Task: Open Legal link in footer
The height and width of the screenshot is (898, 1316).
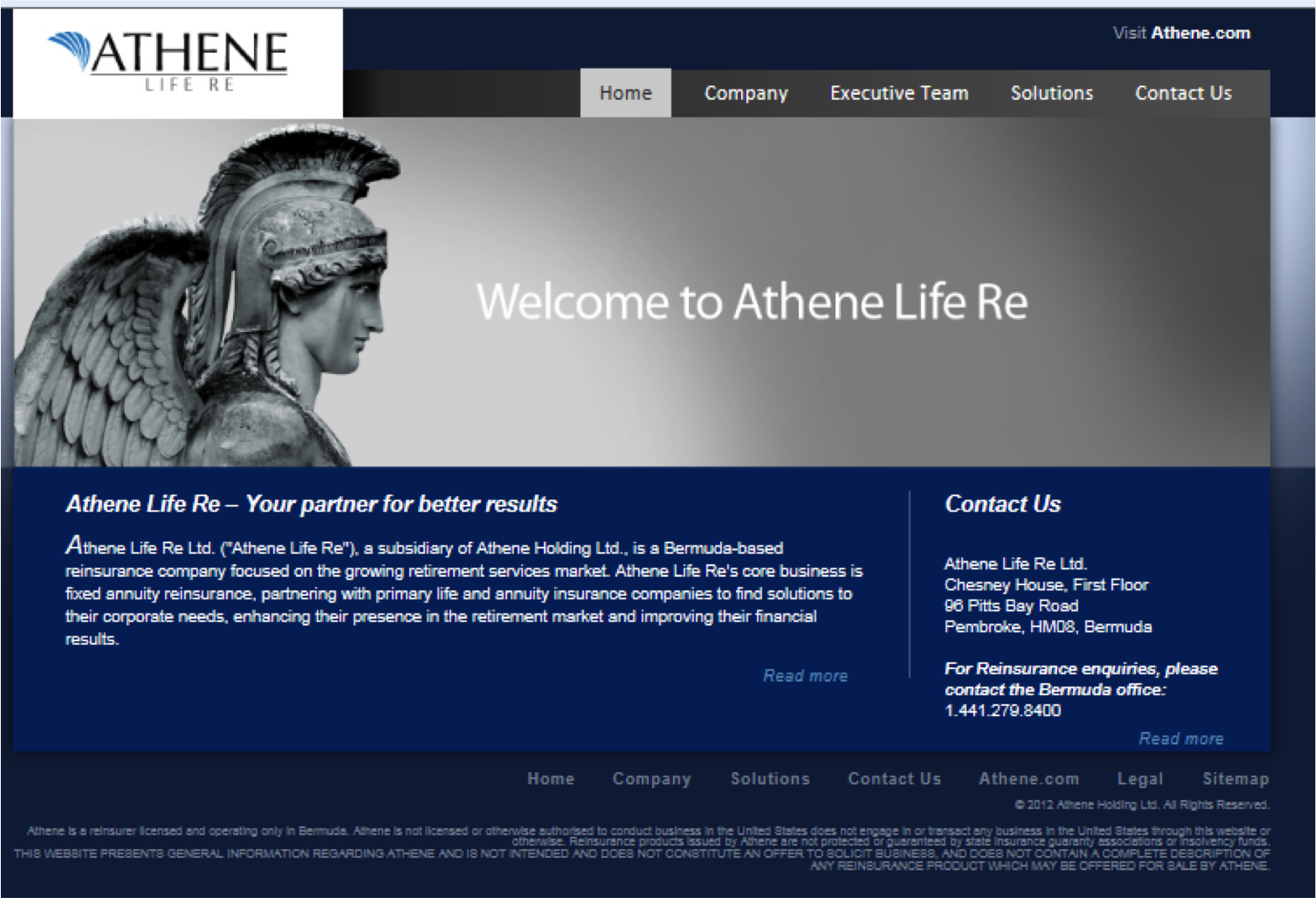Action: pos(1140,779)
